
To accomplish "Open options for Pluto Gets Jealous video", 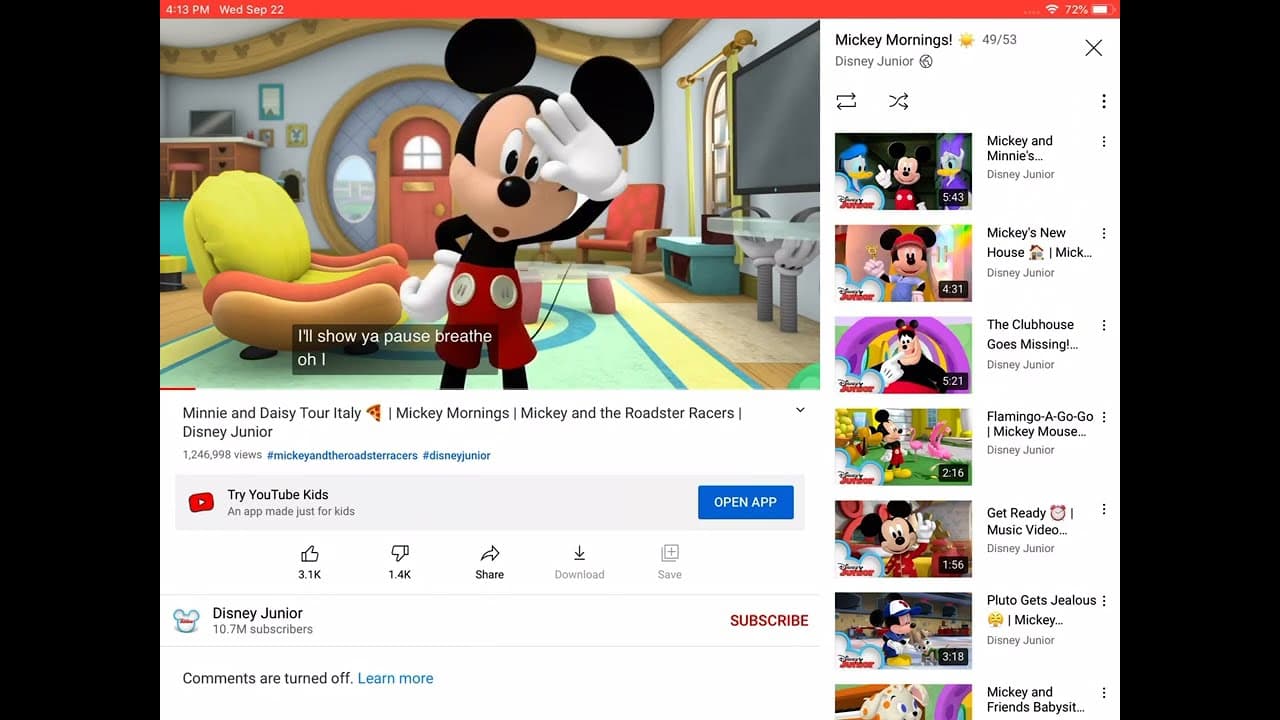I will click(1104, 601).
